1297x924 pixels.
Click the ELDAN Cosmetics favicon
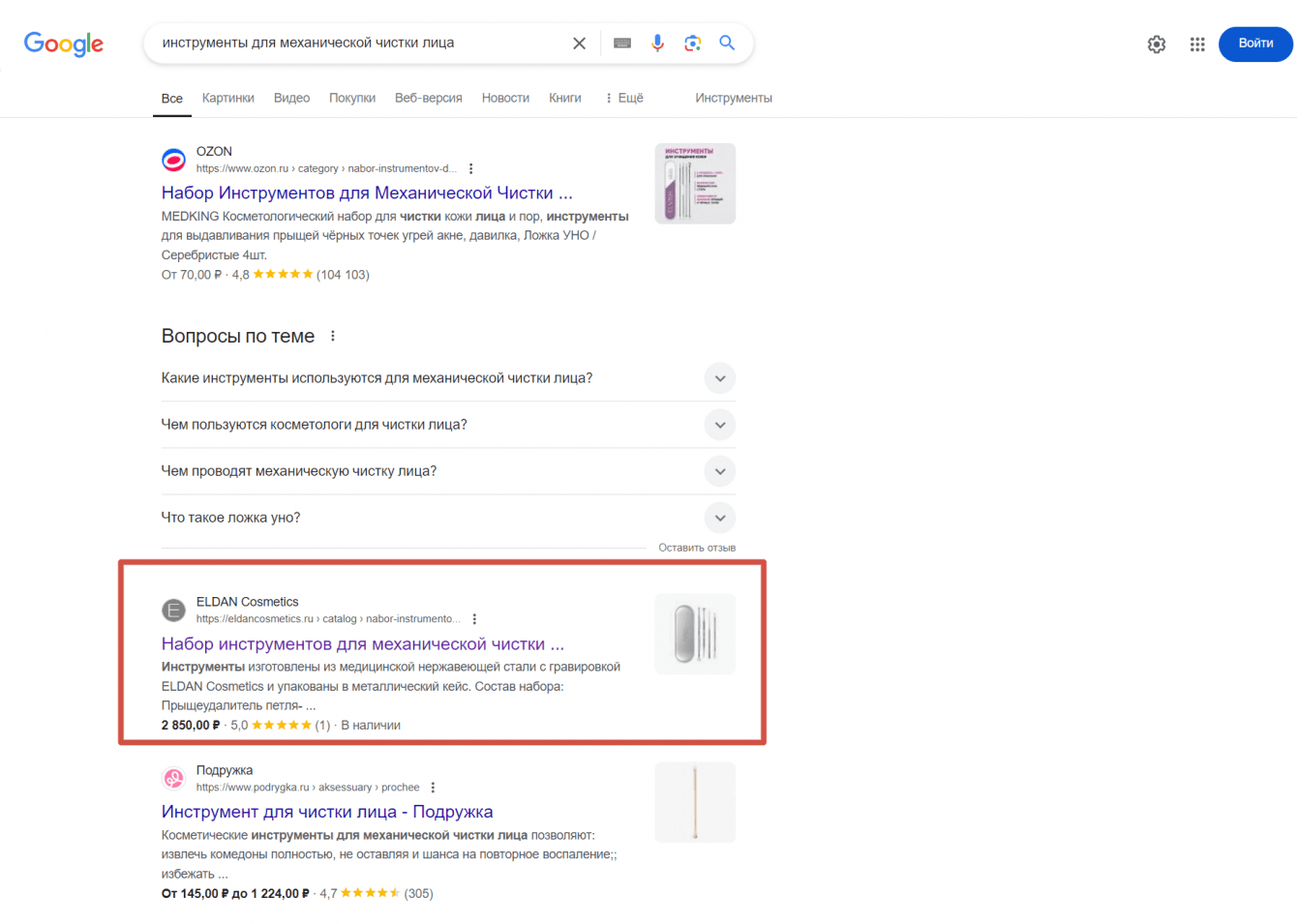pyautogui.click(x=173, y=610)
